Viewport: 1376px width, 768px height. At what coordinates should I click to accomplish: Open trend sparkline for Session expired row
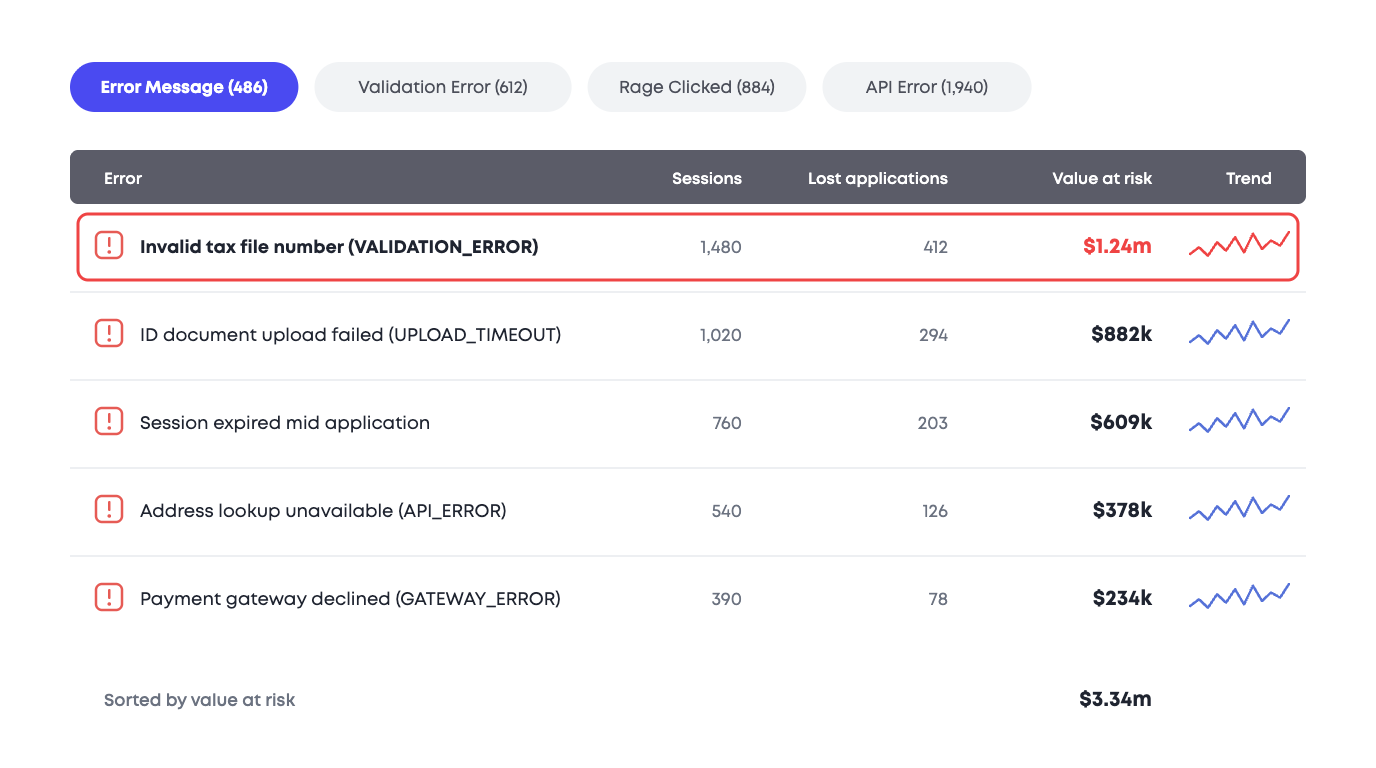click(1240, 419)
